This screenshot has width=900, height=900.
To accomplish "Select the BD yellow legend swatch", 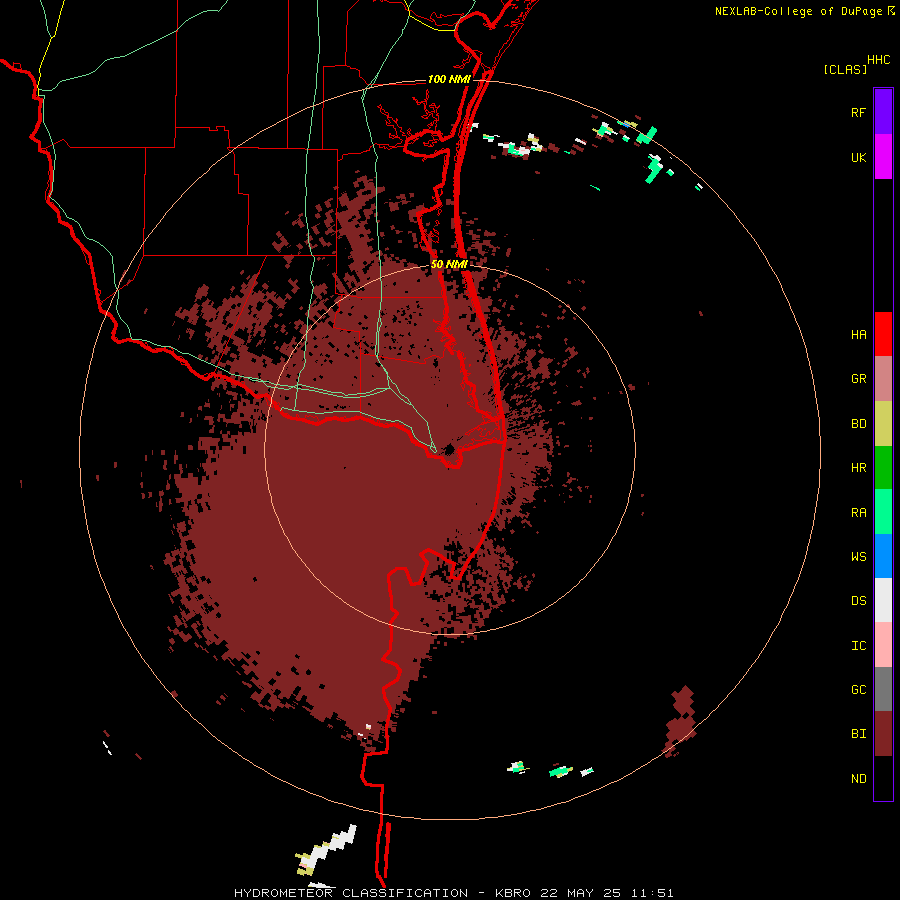I will click(x=883, y=424).
